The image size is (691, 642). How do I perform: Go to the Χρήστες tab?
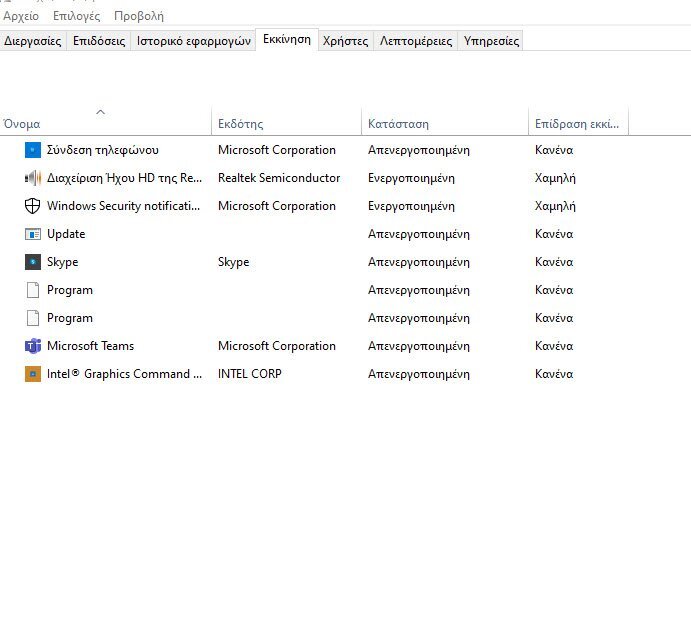click(x=346, y=41)
